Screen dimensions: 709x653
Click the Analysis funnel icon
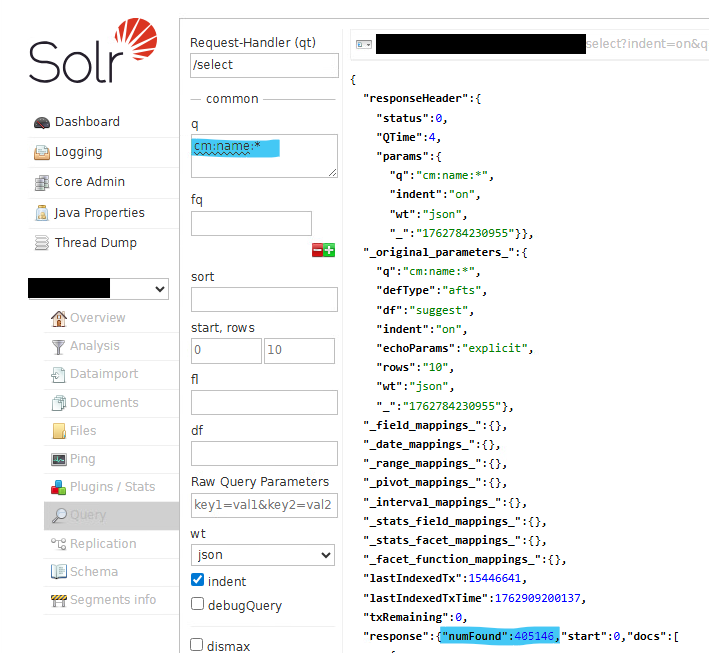pos(59,346)
